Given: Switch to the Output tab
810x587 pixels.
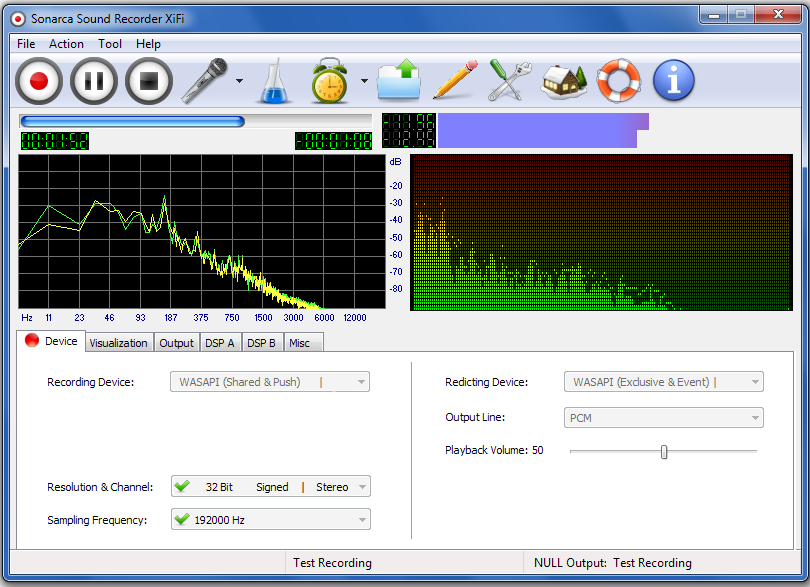Looking at the screenshot, I should point(176,343).
